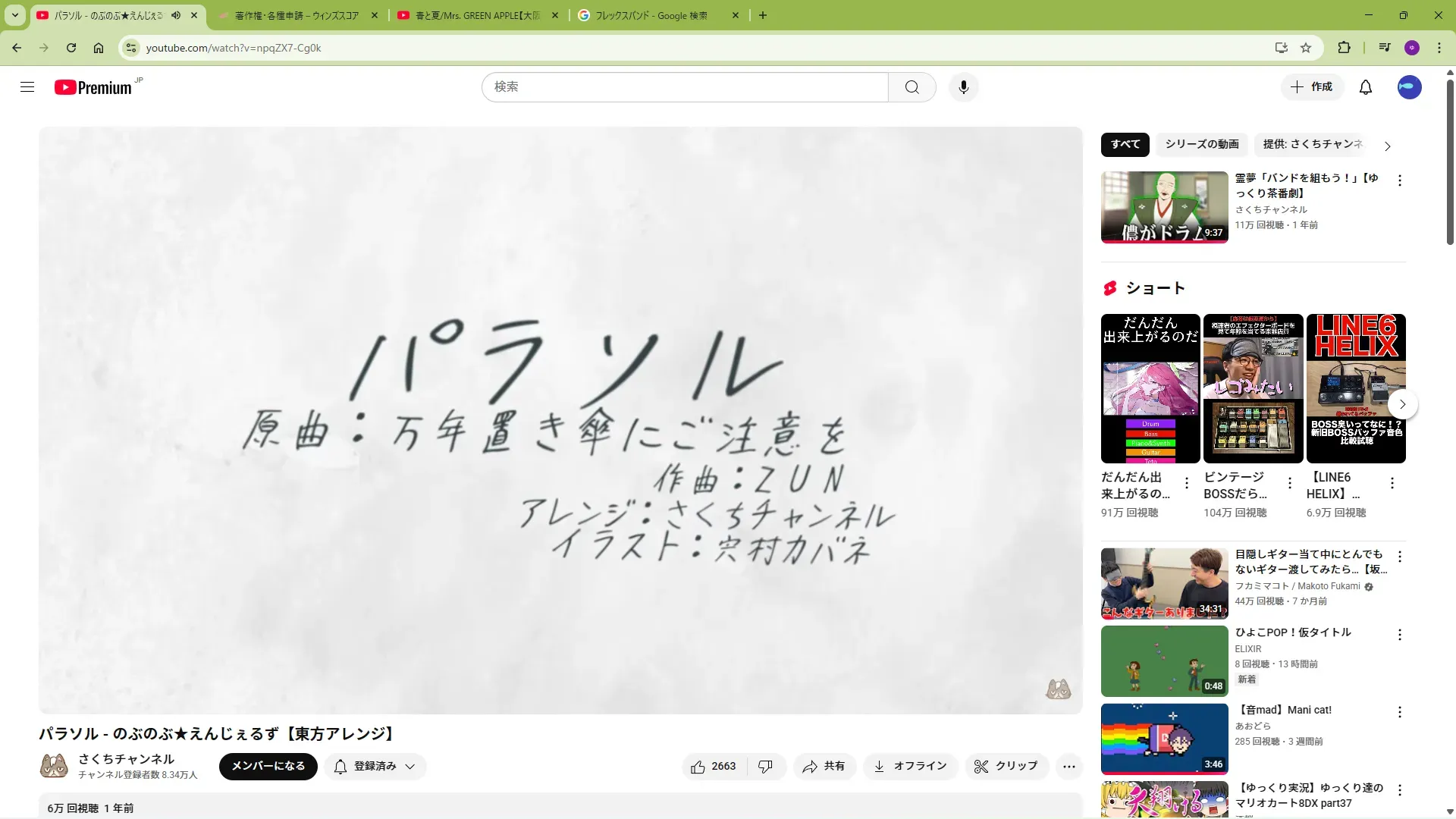Click the メンバーになる join button
Image resolution: width=1456 pixels, height=819 pixels.
coord(268,767)
